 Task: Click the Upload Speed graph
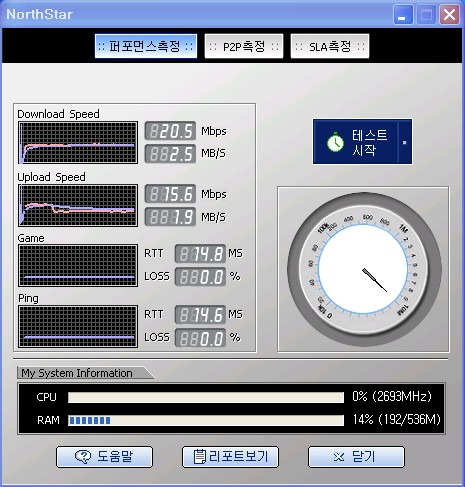78,205
